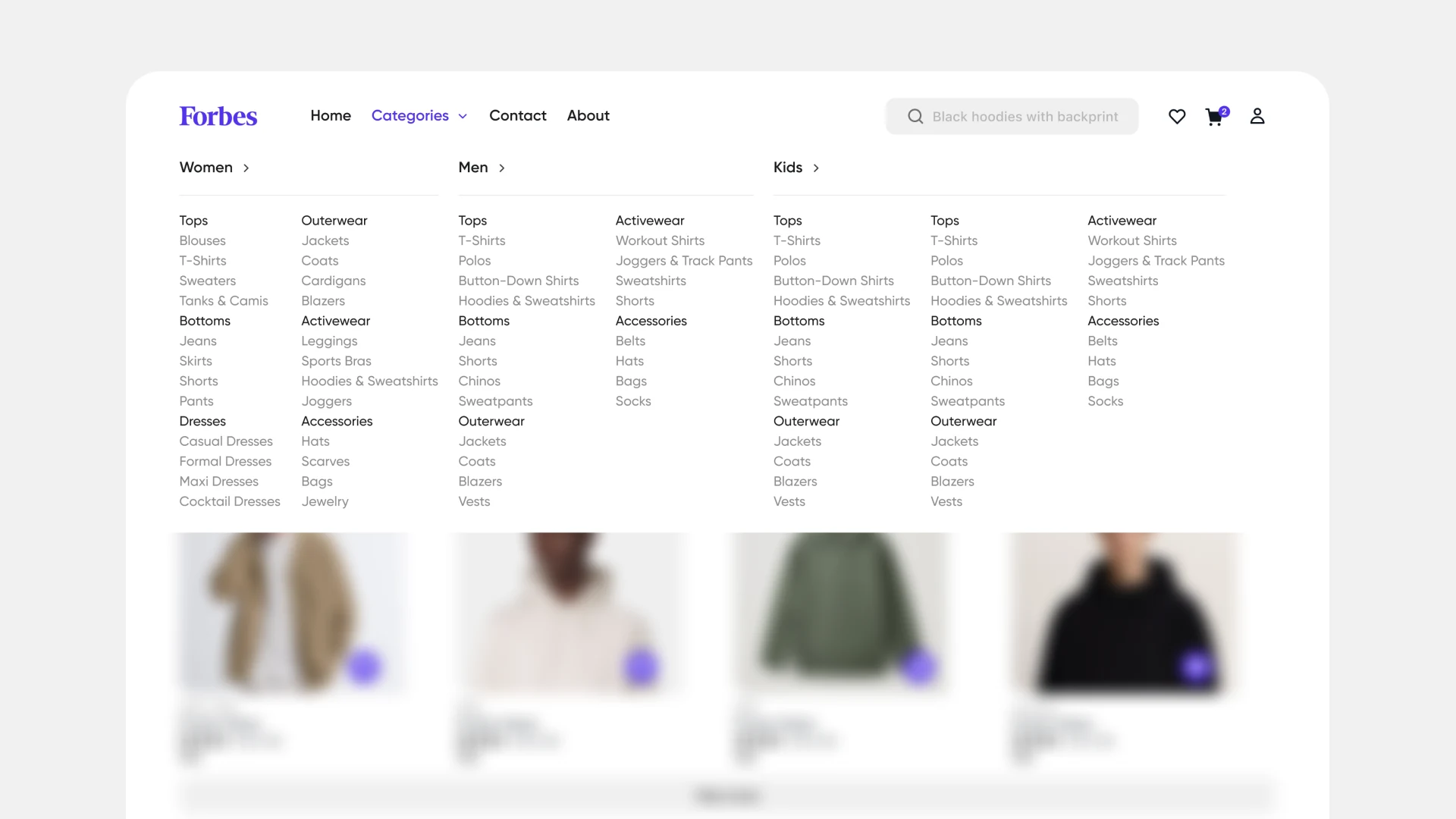Select Sweaters under Women Tops
1456x819 pixels.
[208, 281]
